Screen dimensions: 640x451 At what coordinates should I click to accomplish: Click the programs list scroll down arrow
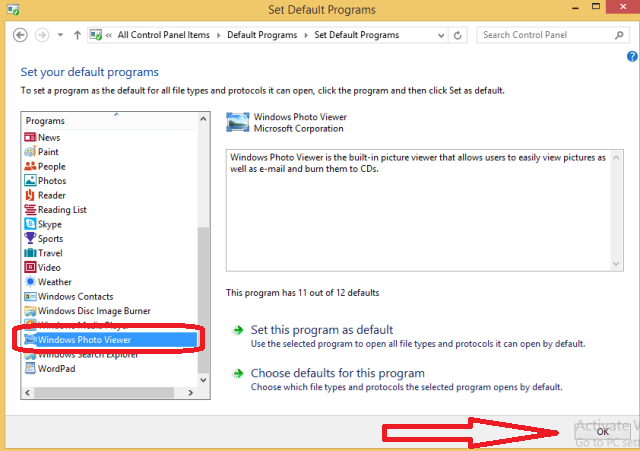[203, 380]
